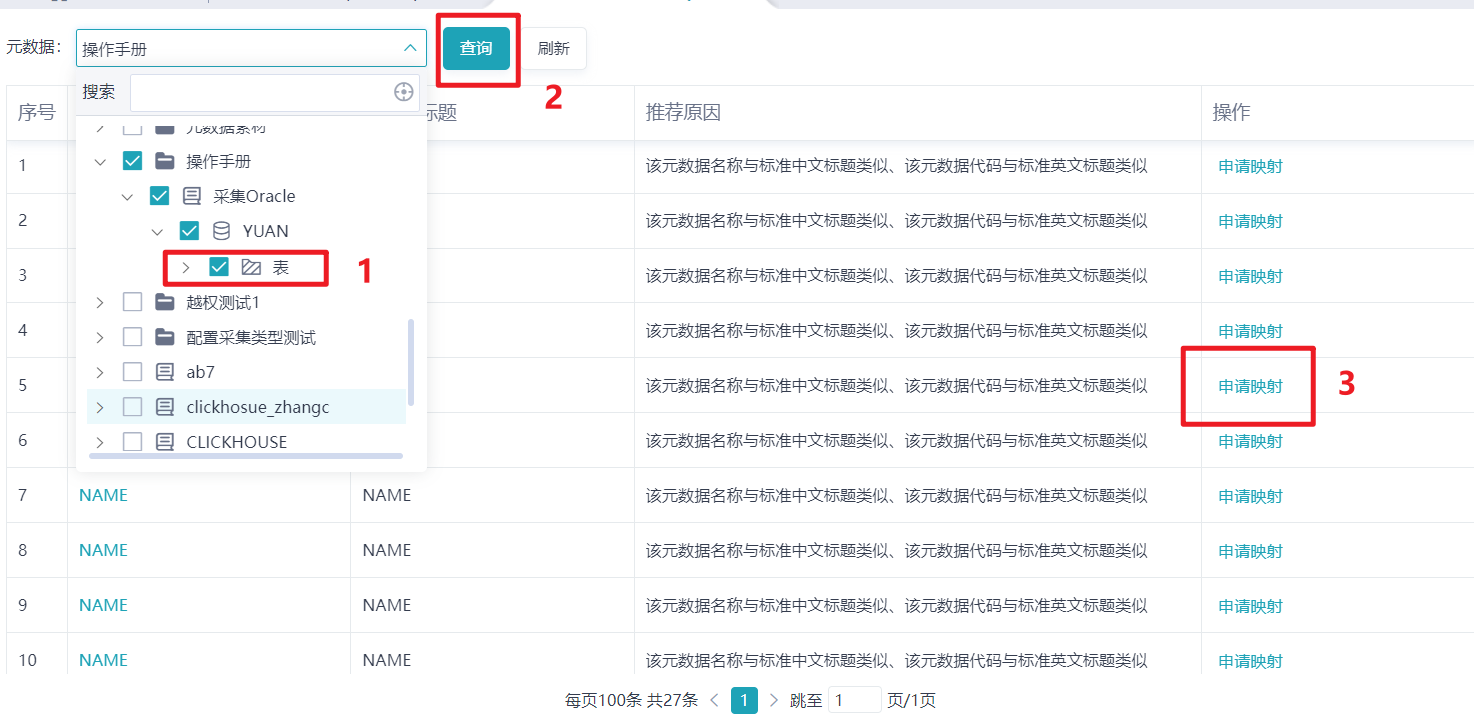Click the folder icon beside 越权测试1
Image resolution: width=1474 pixels, height=721 pixels.
[x=165, y=302]
